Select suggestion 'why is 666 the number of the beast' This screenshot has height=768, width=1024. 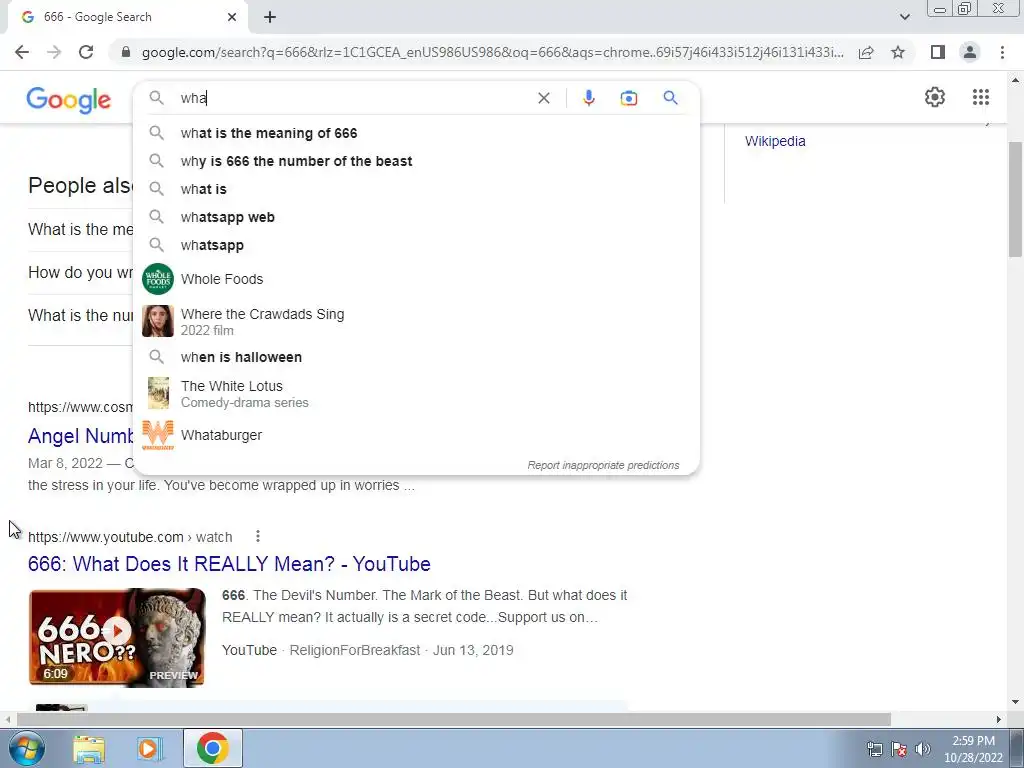416,161
